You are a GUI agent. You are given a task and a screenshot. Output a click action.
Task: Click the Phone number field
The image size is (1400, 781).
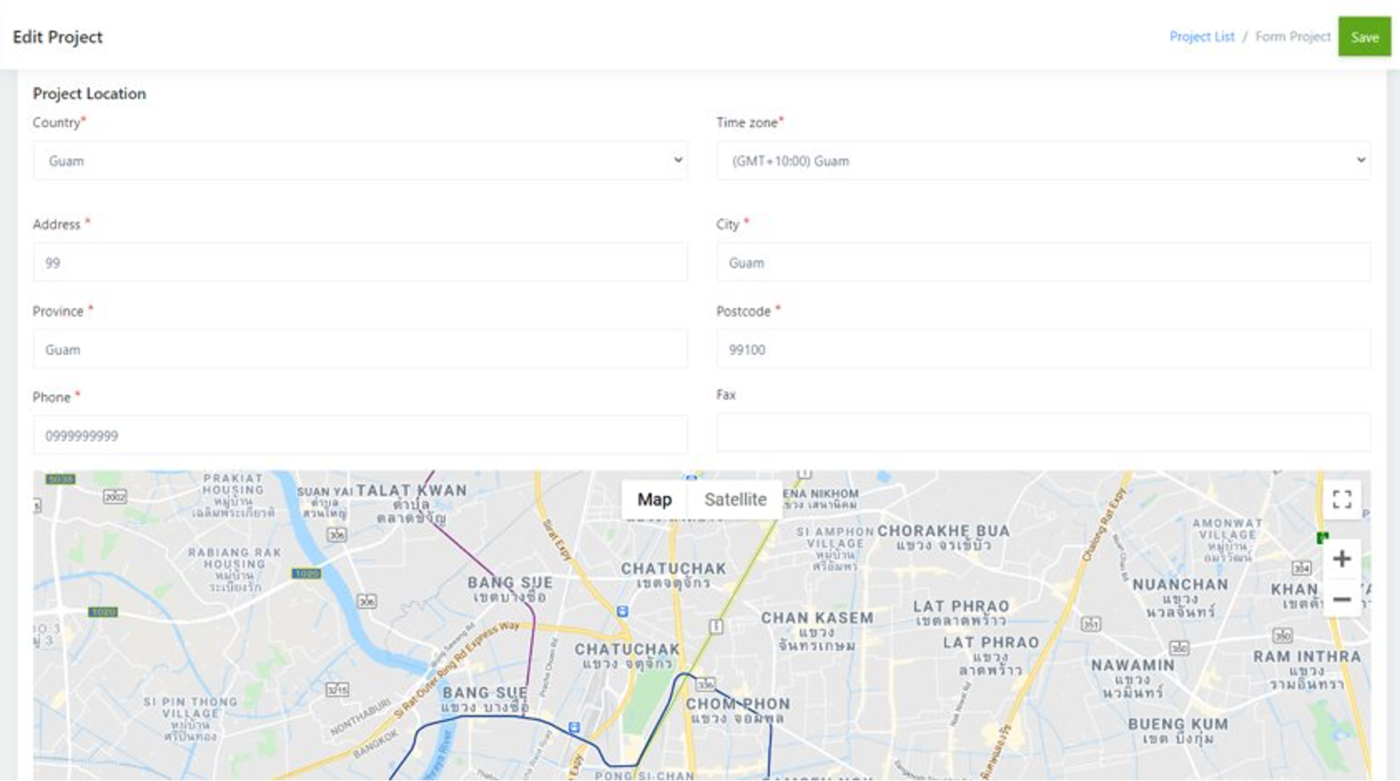pos(360,435)
